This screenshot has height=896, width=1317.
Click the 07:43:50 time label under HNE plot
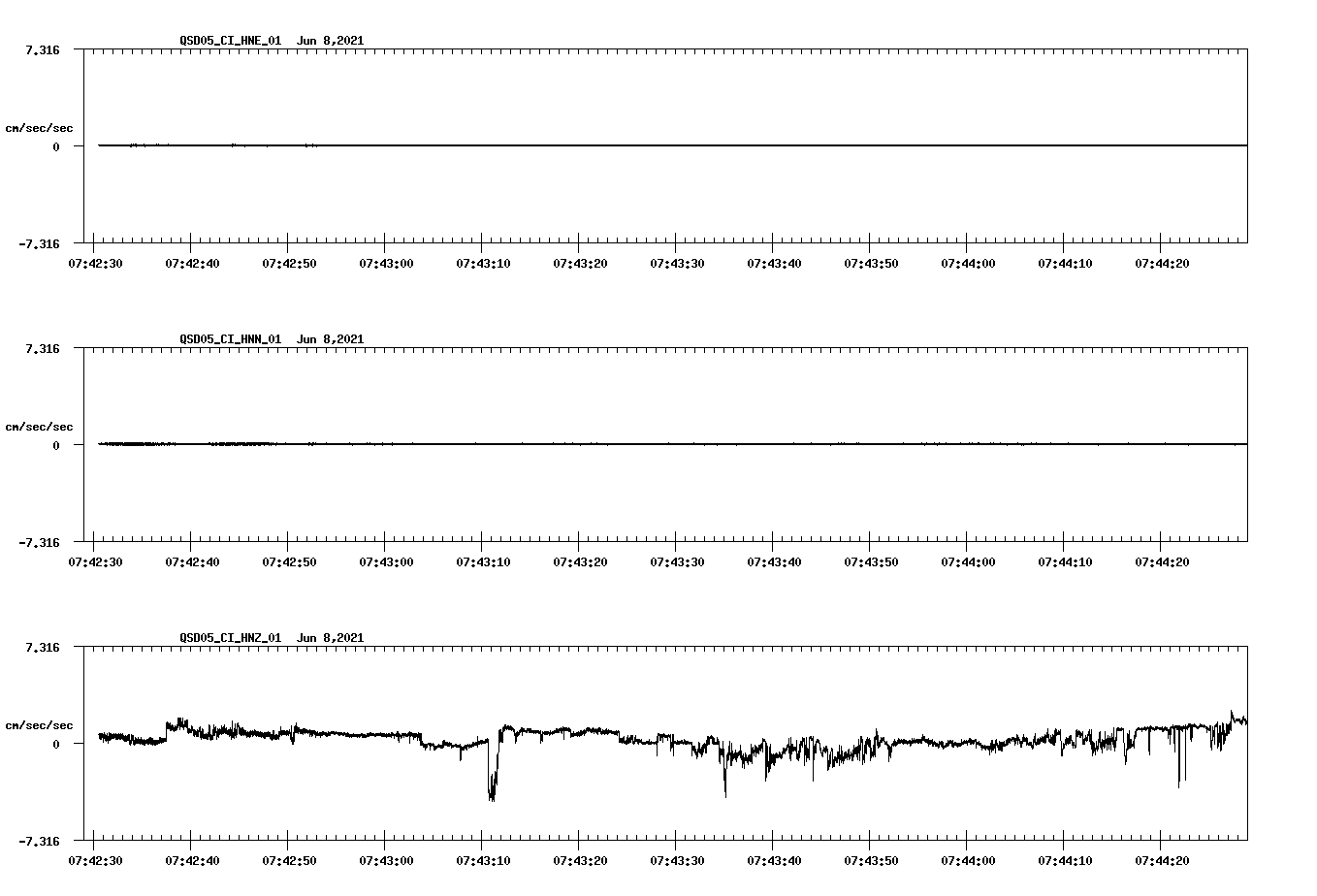871,263
